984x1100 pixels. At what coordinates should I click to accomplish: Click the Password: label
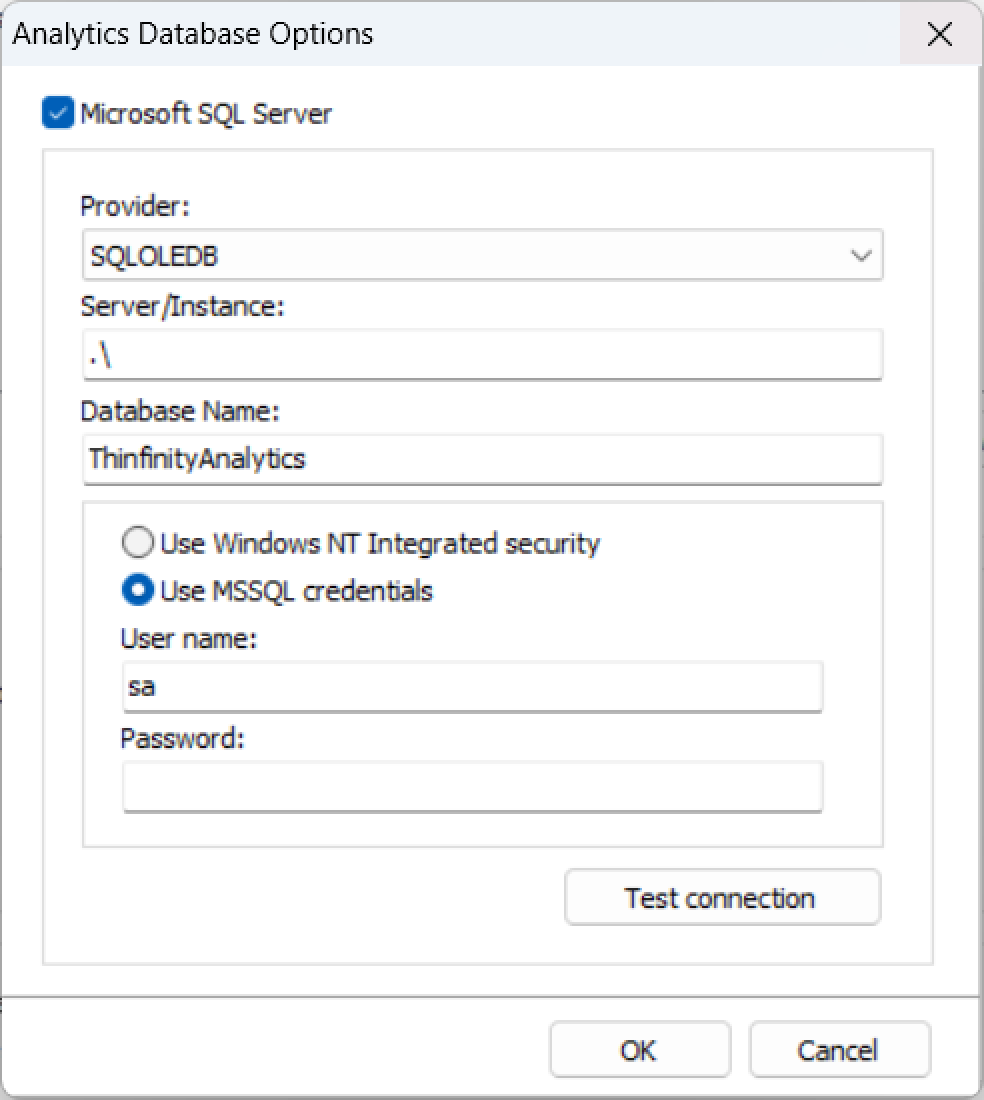click(x=183, y=738)
